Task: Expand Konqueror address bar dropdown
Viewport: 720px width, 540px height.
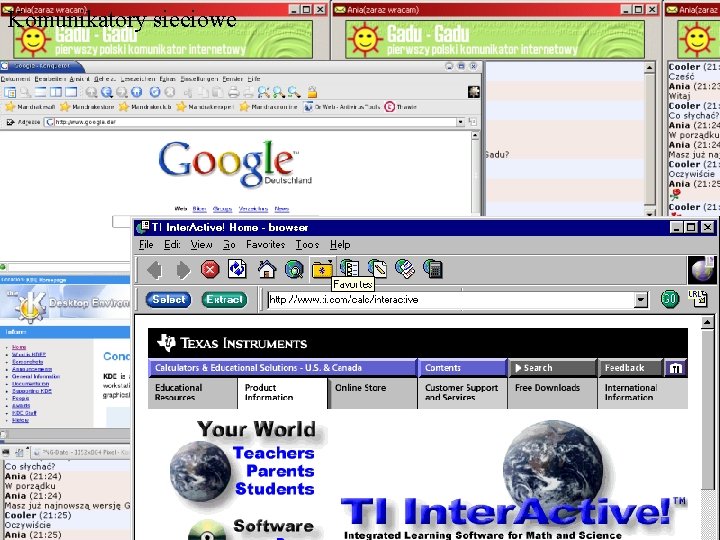Action: (460, 122)
